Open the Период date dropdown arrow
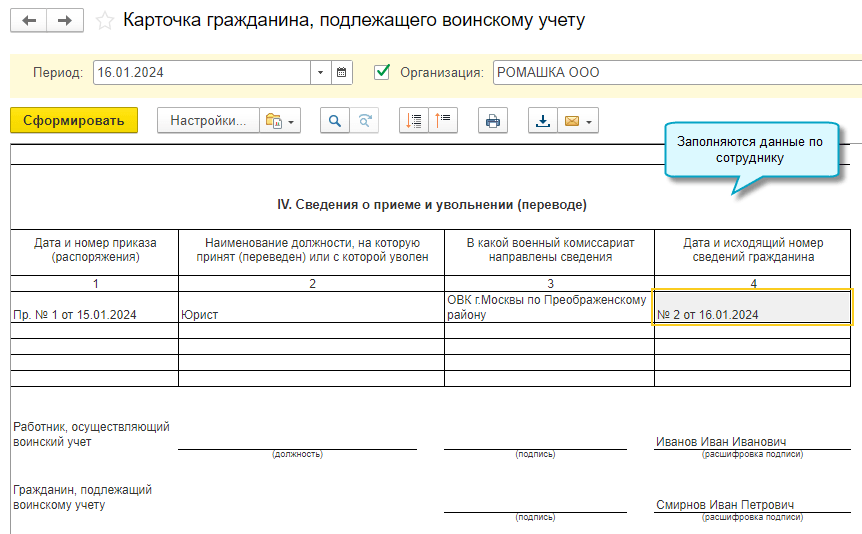 pos(320,72)
